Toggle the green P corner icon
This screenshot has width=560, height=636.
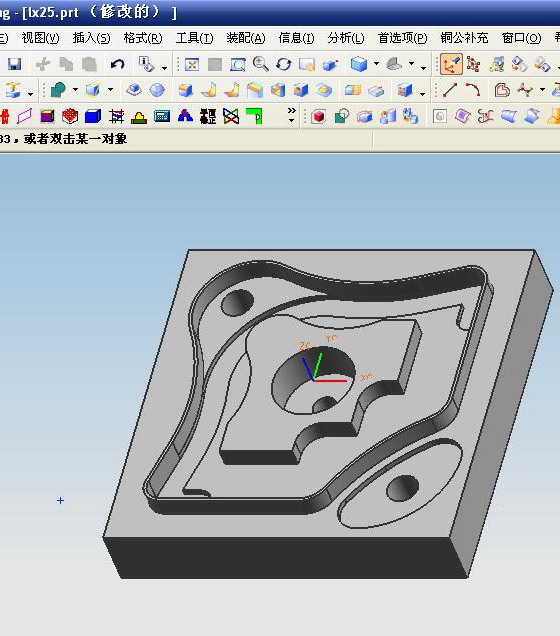tap(254, 117)
